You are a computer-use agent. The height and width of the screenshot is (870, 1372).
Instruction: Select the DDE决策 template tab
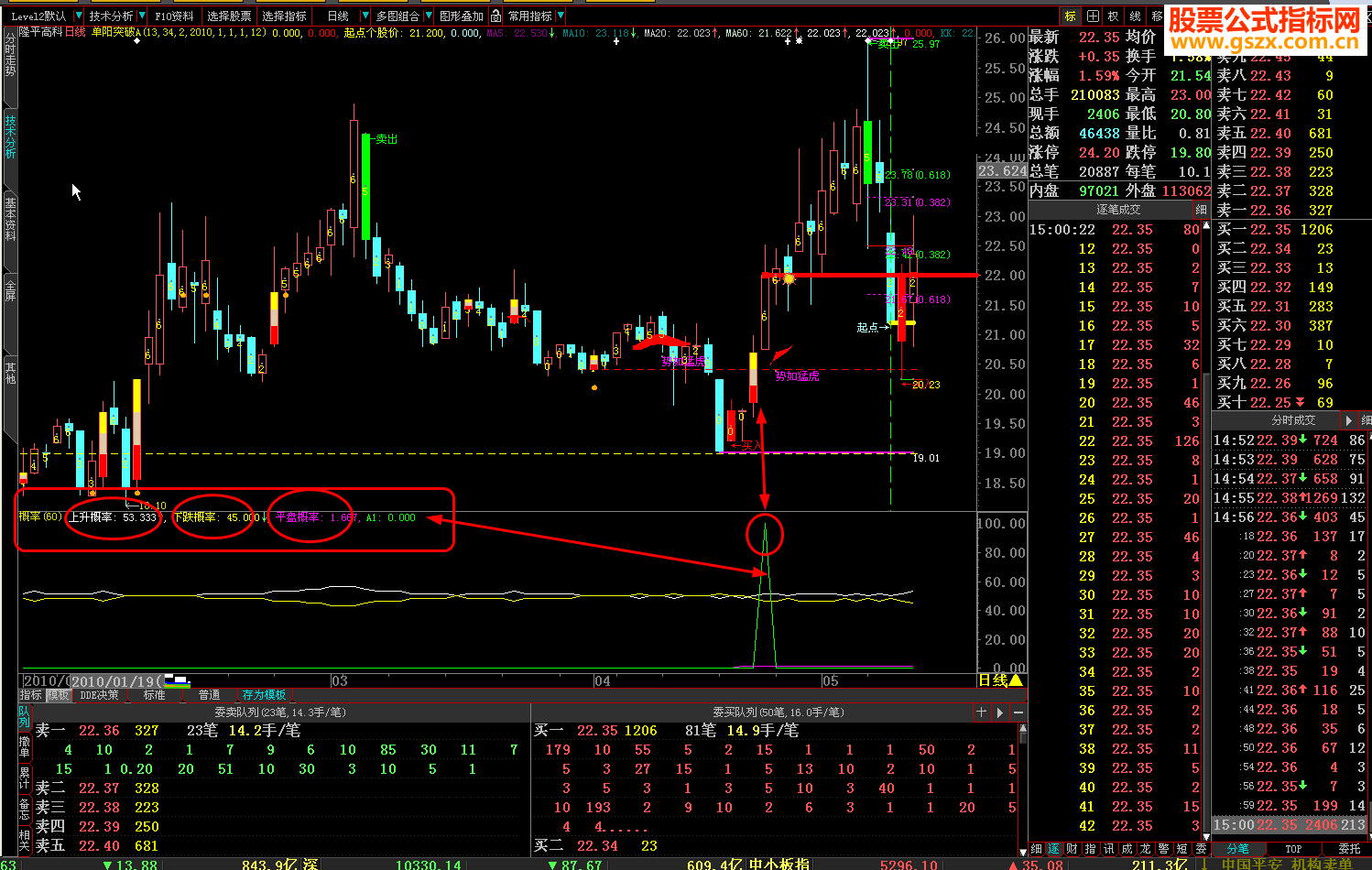coord(99,695)
